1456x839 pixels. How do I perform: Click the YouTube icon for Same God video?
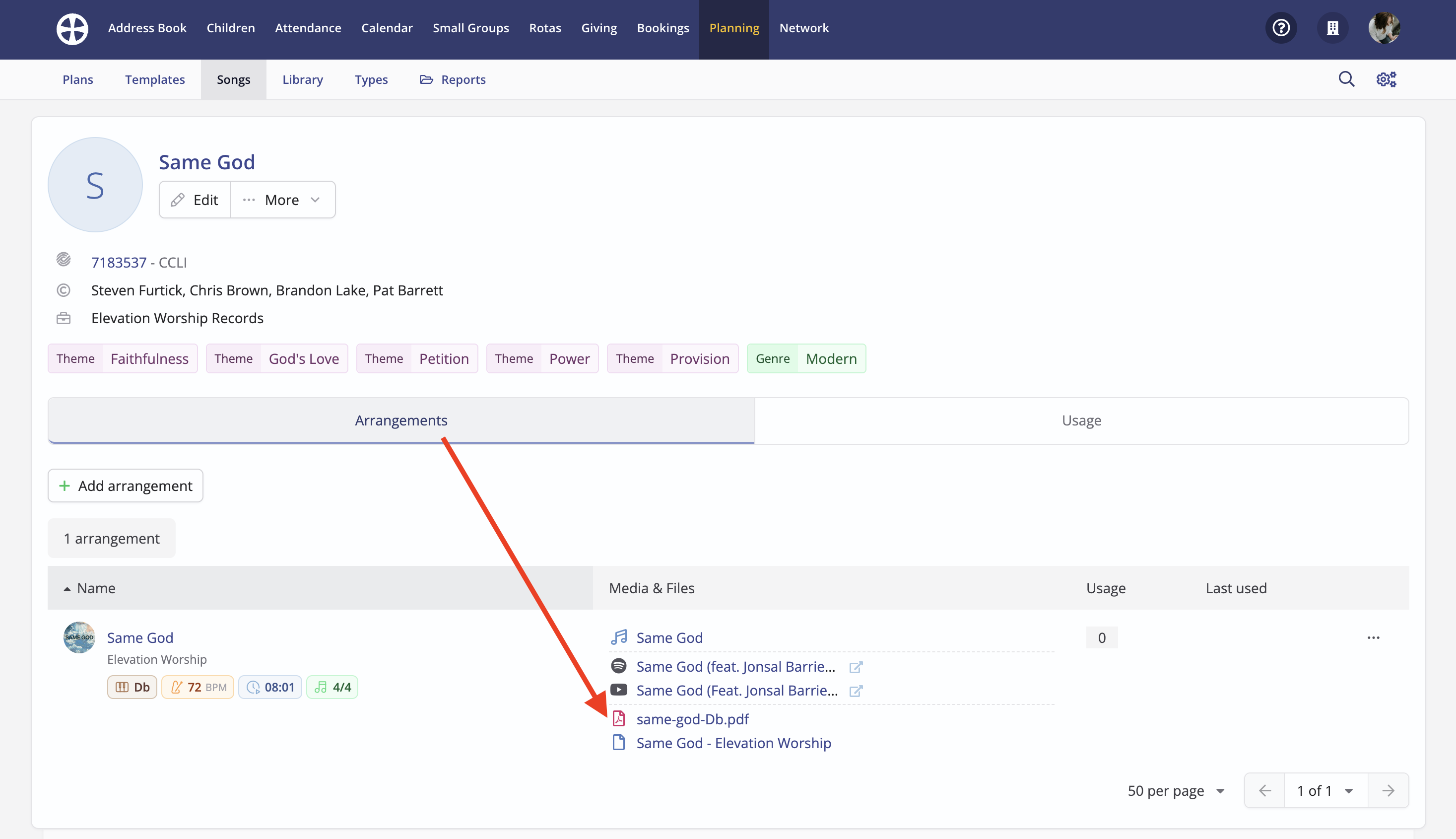[x=618, y=690]
